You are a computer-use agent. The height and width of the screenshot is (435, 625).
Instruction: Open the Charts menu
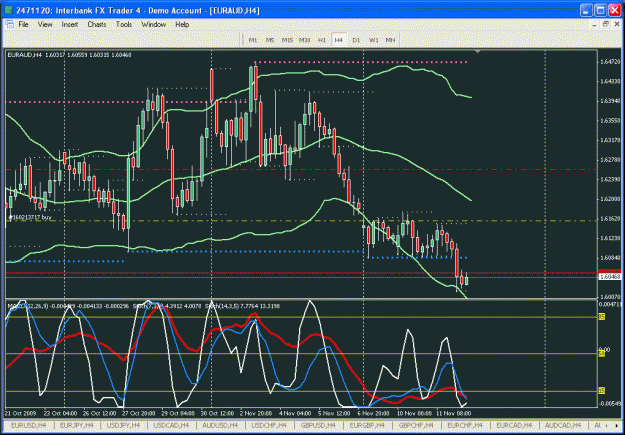pos(97,25)
